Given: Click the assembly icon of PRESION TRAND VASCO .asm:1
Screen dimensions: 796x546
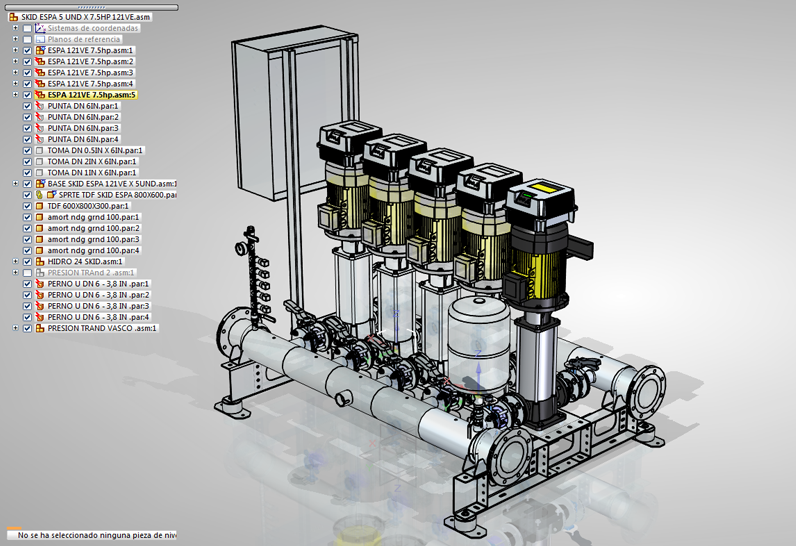Looking at the screenshot, I should pyautogui.click(x=40, y=328).
